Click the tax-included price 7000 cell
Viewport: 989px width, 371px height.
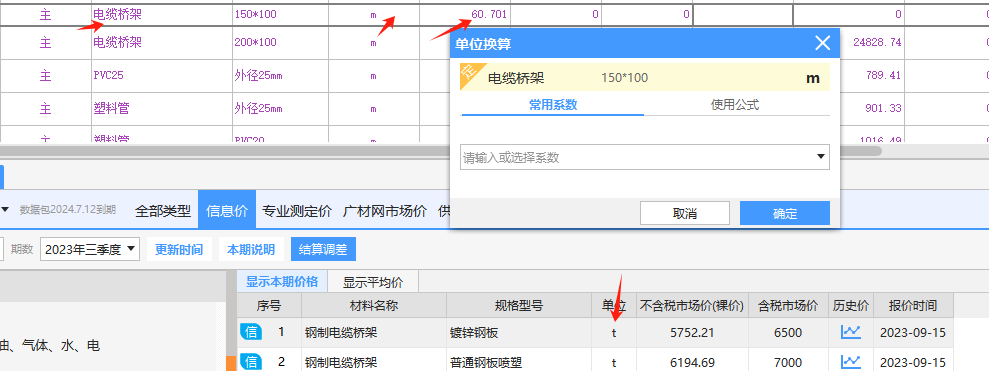click(789, 362)
